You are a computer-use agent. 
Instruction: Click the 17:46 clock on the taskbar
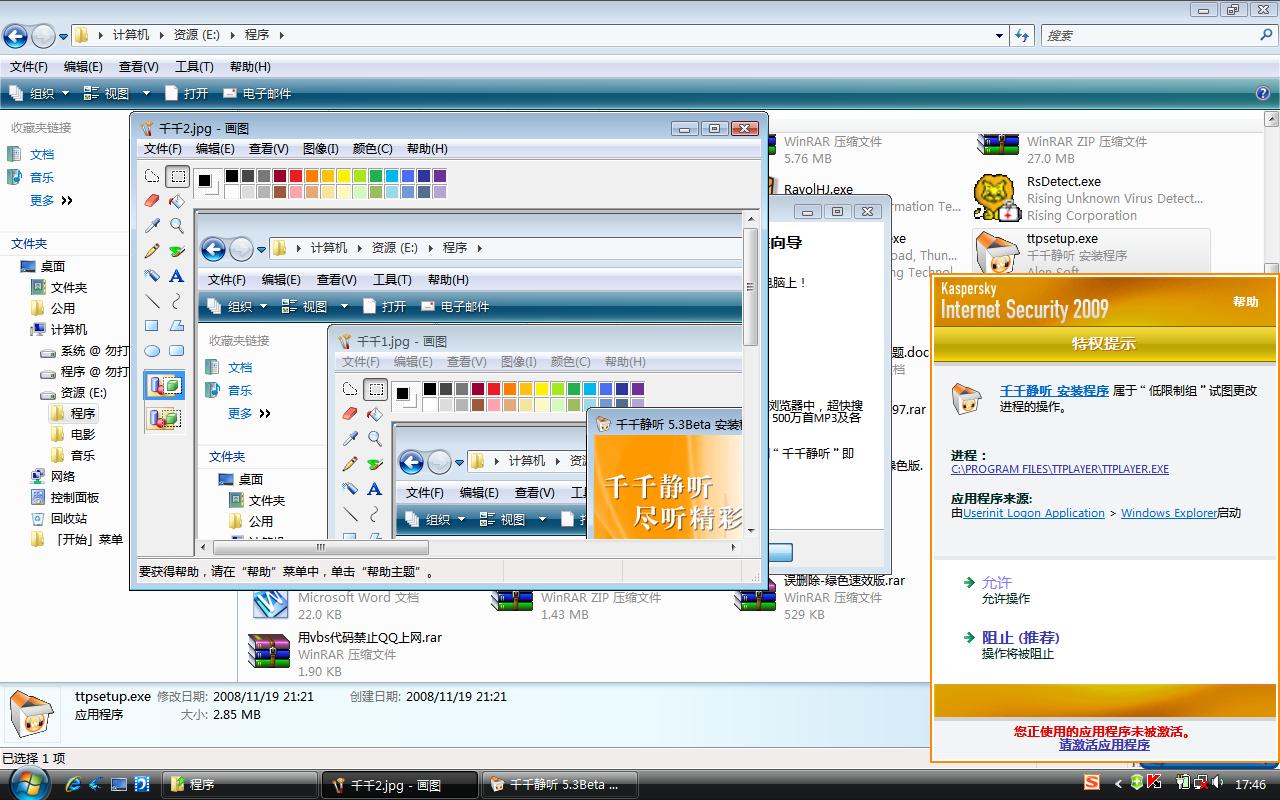[1250, 784]
